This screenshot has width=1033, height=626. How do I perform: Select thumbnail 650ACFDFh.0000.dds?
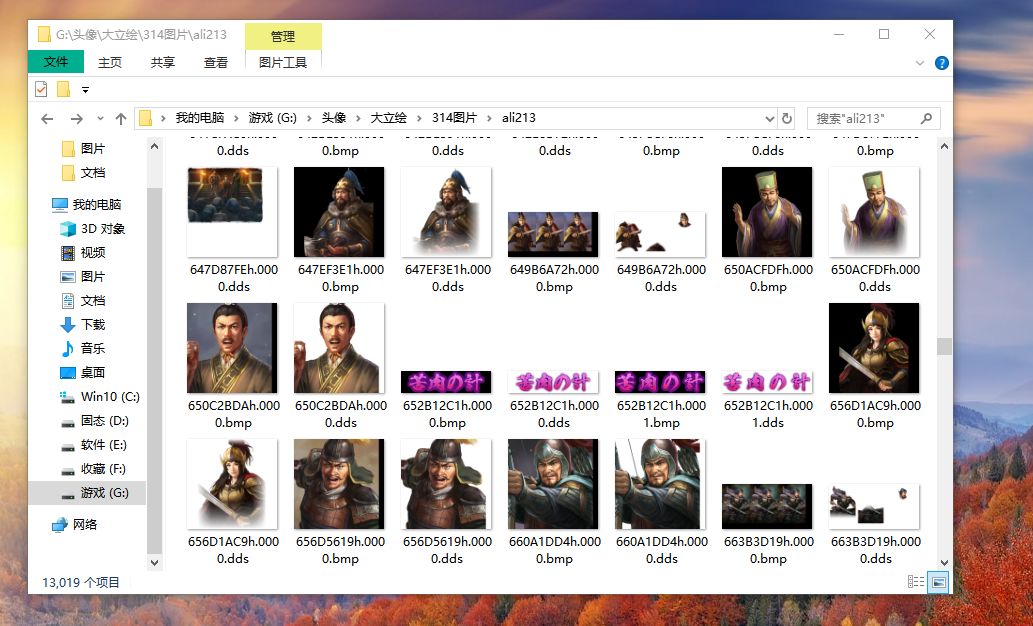(x=874, y=212)
